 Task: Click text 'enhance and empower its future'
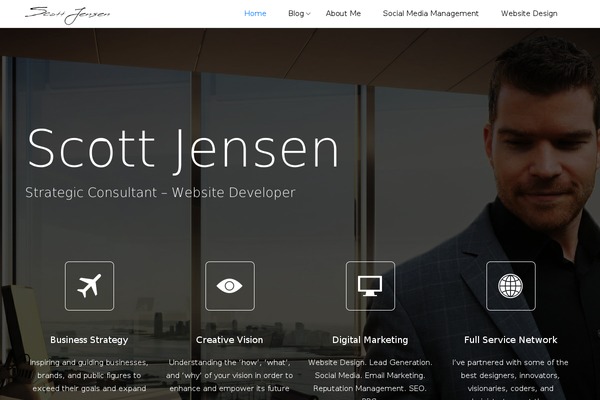230,389
